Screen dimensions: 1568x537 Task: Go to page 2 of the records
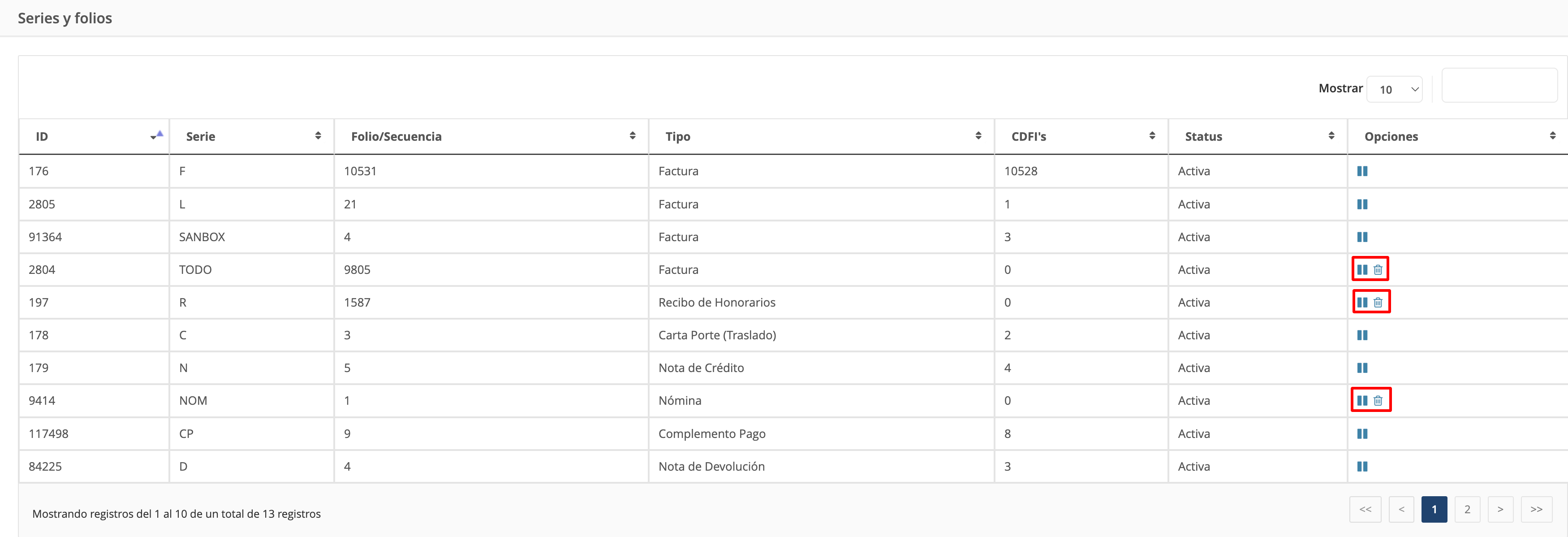click(1467, 509)
